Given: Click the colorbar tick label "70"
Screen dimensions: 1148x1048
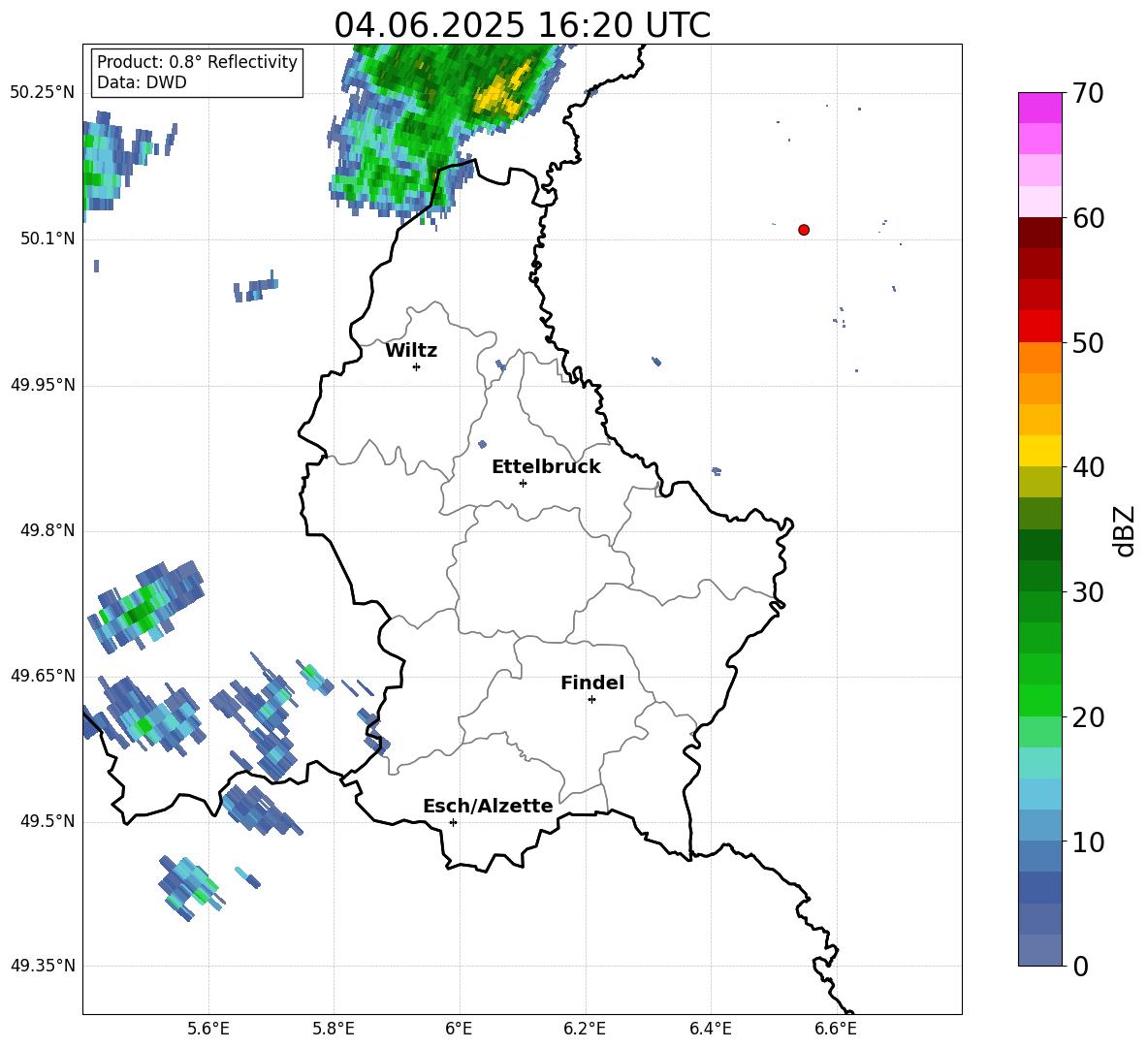Looking at the screenshot, I should coord(1088,94).
